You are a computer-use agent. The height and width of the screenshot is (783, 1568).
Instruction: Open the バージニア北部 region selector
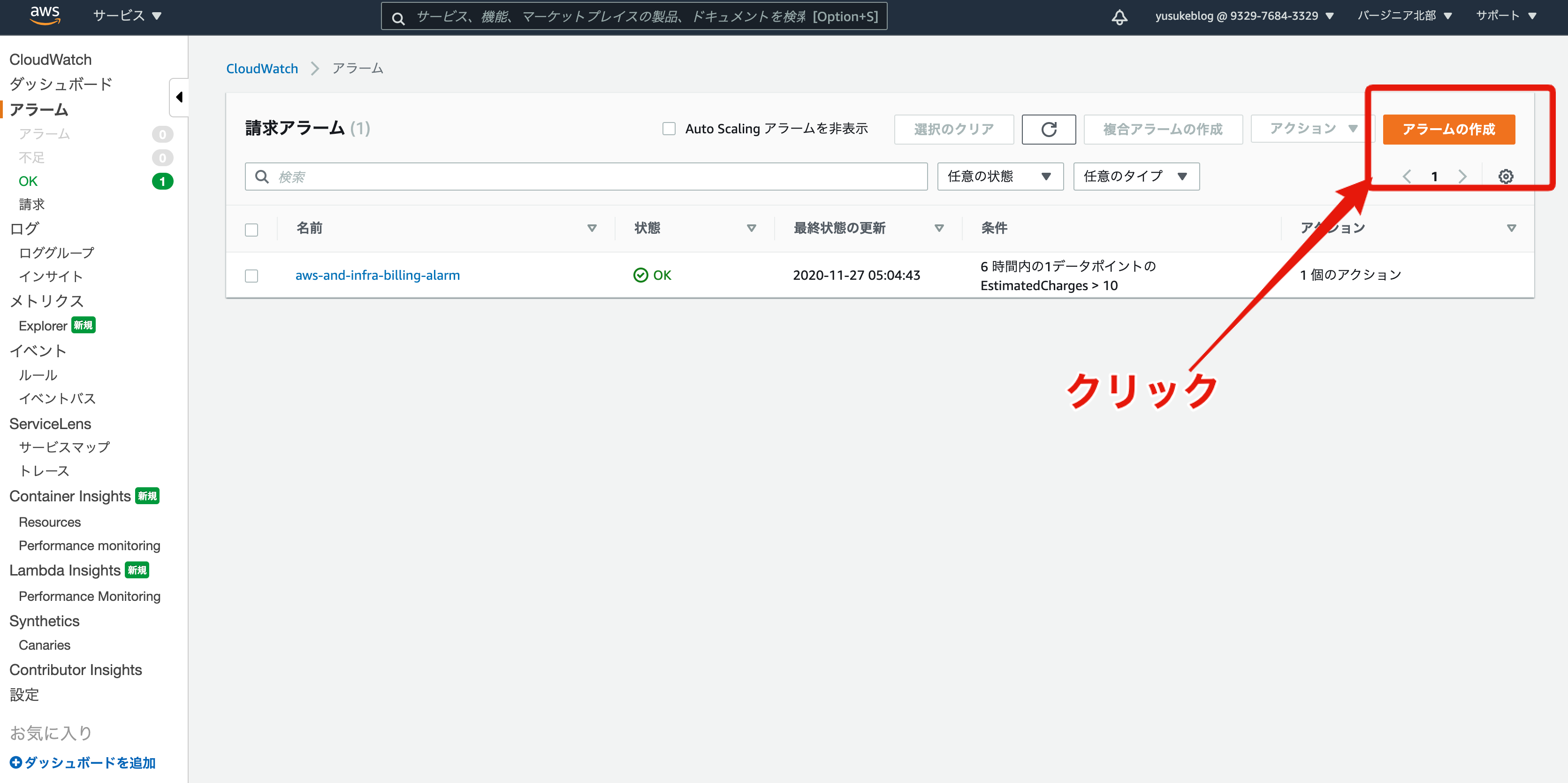(1404, 16)
